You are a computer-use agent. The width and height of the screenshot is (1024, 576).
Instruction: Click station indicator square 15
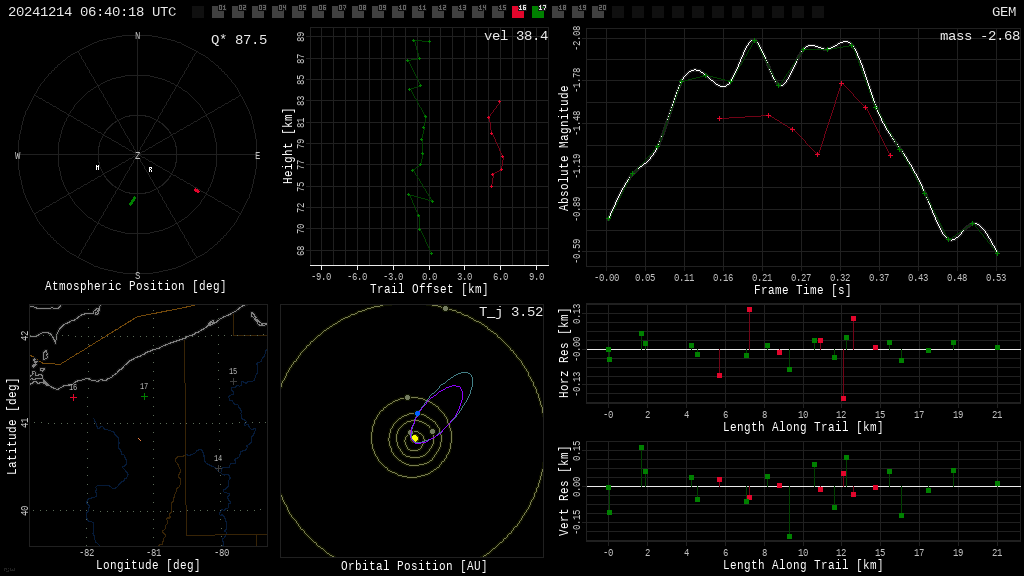(498, 12)
